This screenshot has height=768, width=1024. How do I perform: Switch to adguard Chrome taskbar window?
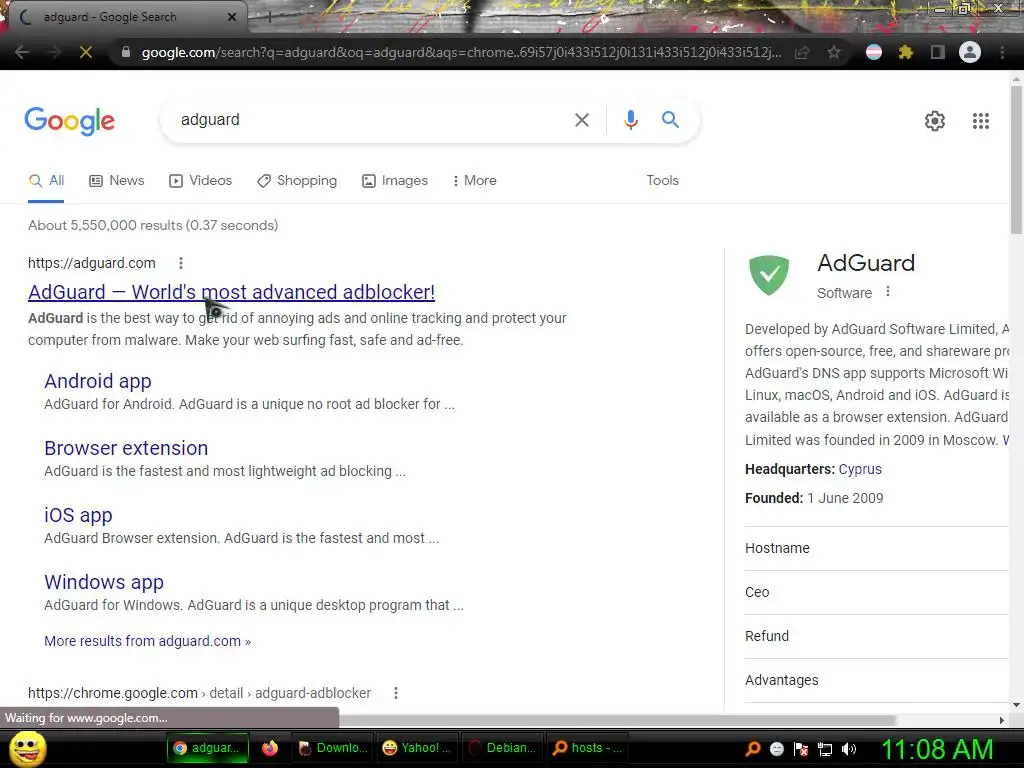[208, 748]
